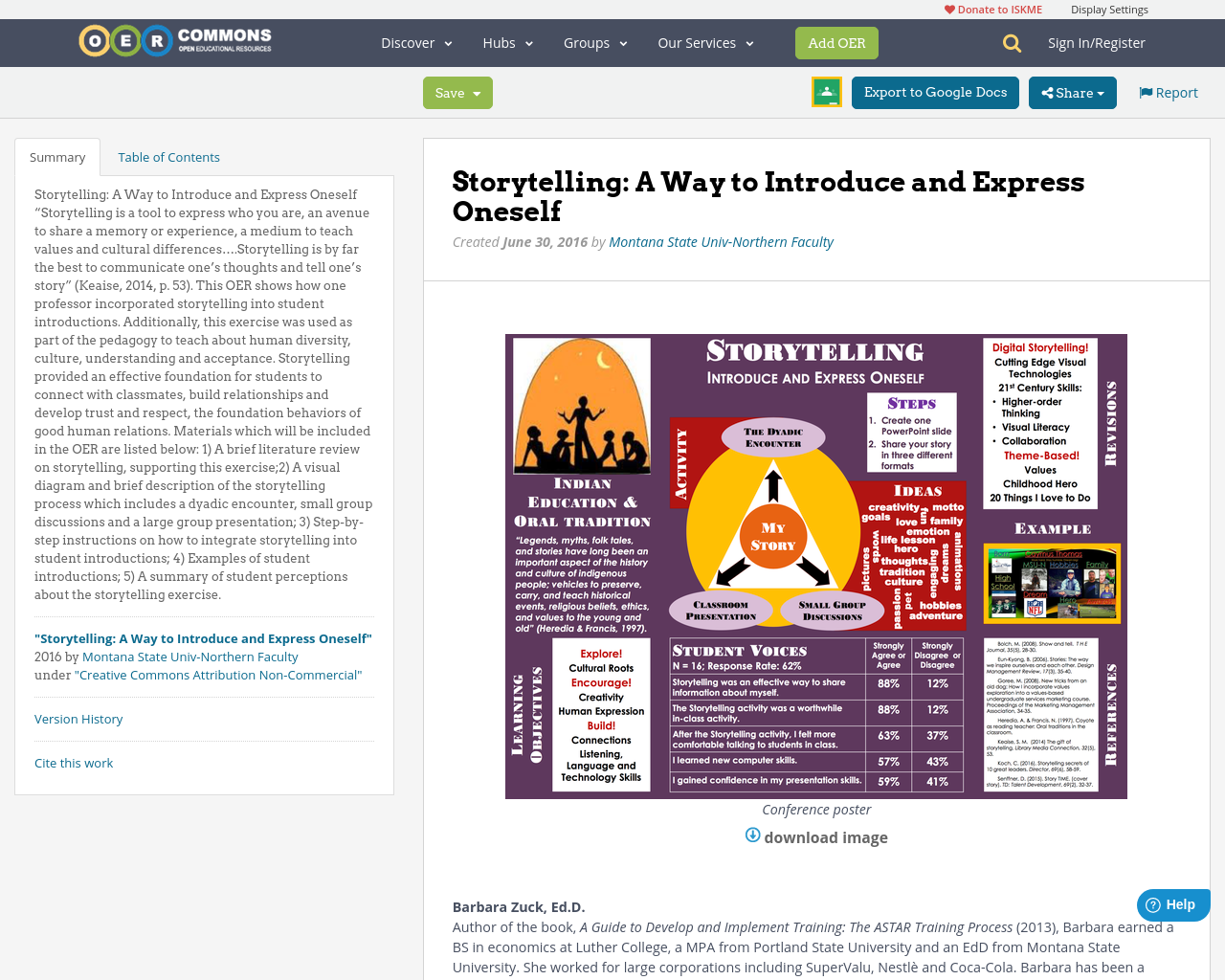1225x980 pixels.
Task: Click the conference poster image
Action: [816, 567]
